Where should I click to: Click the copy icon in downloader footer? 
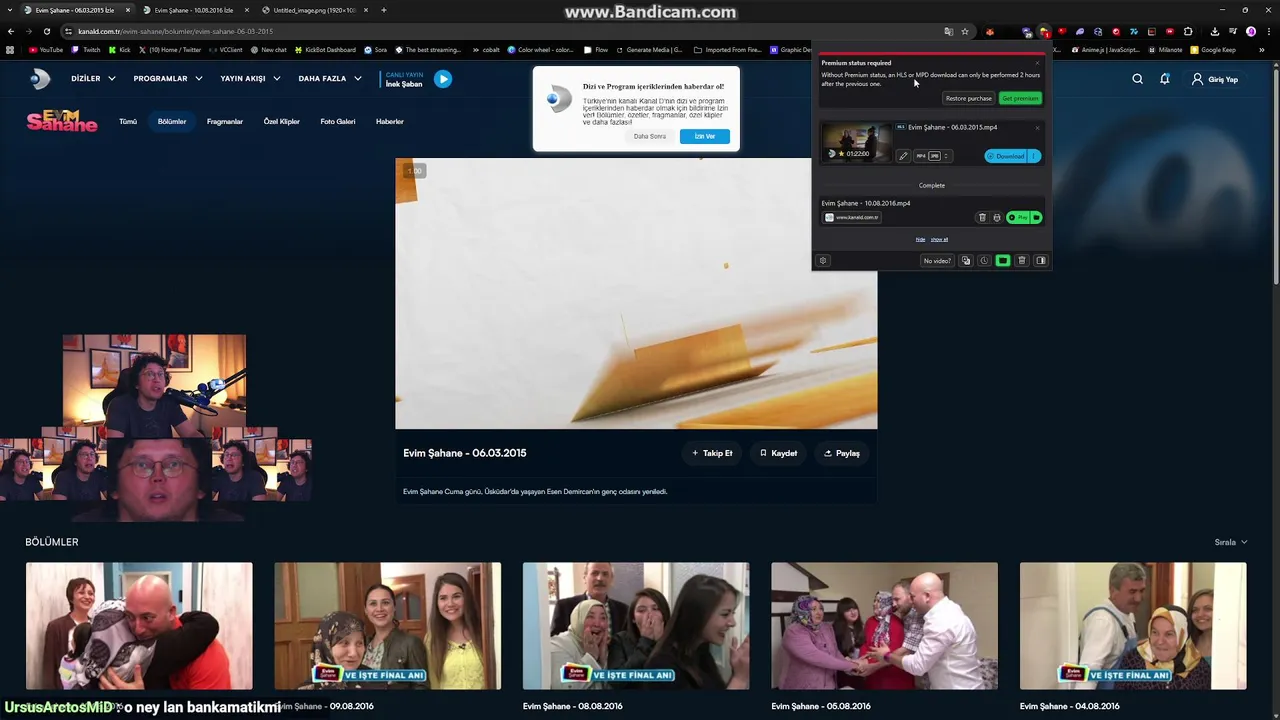(x=966, y=261)
